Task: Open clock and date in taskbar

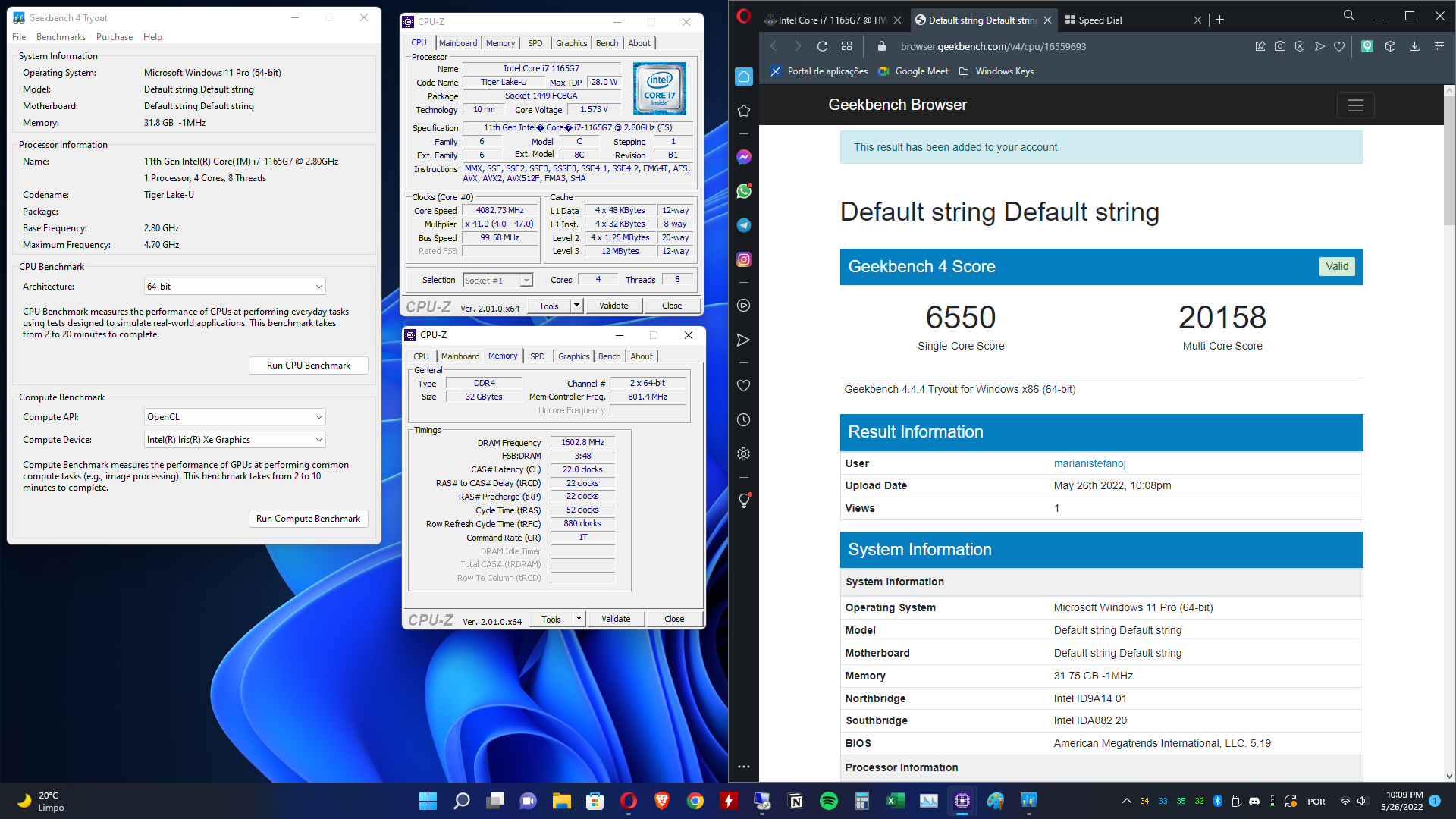Action: coord(1403,801)
